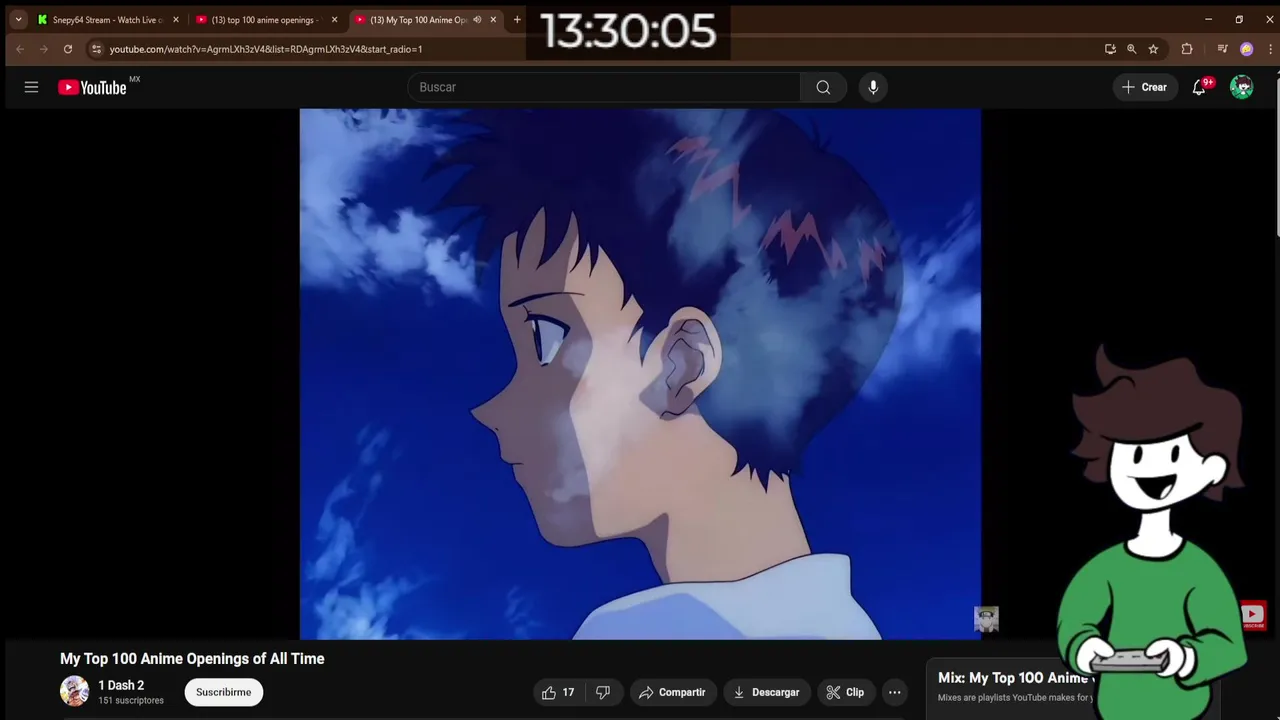Open Compartir share dialog
Screen dimensions: 1280x720
click(x=672, y=692)
